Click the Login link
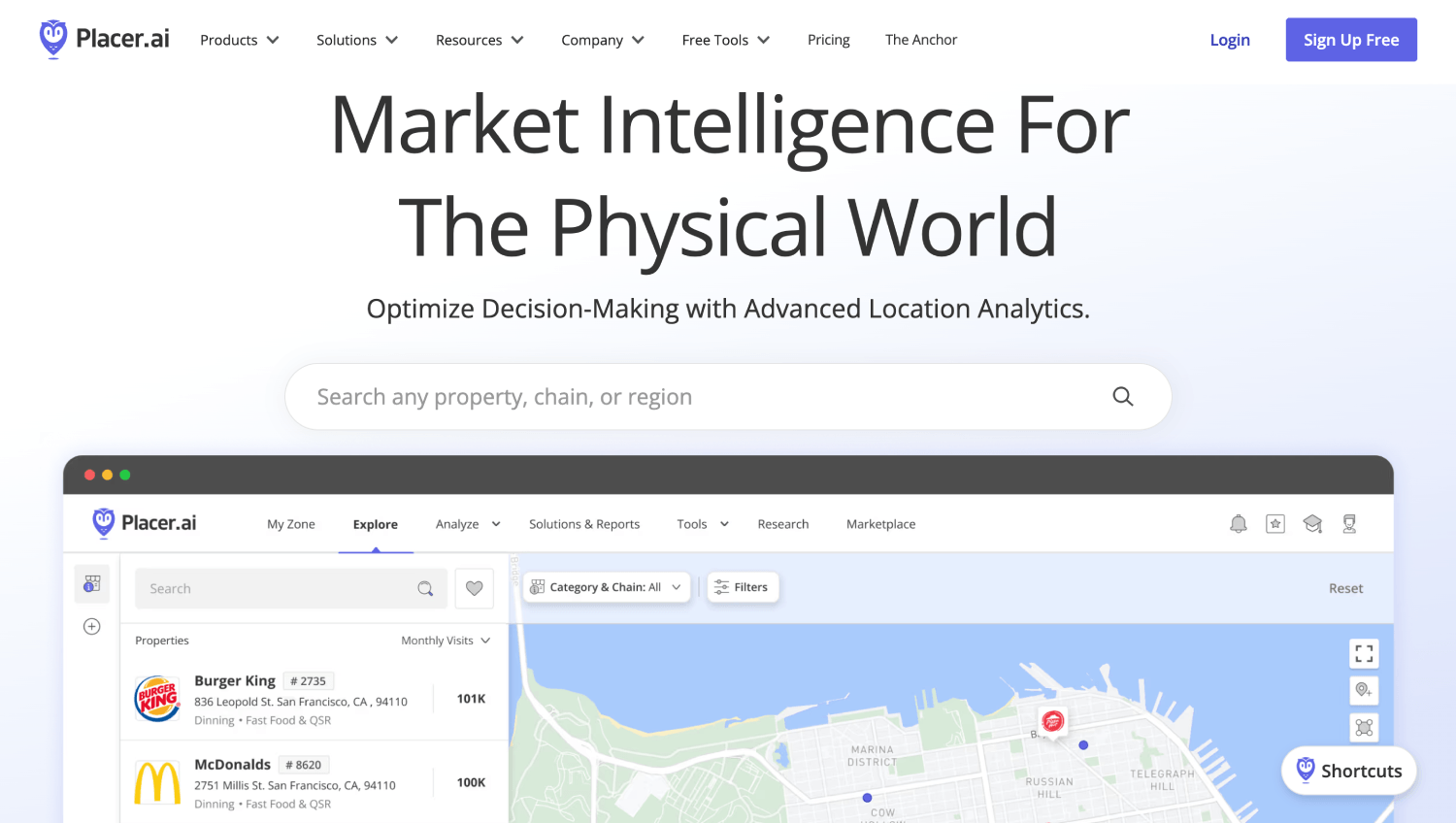The width and height of the screenshot is (1456, 823). (1230, 40)
